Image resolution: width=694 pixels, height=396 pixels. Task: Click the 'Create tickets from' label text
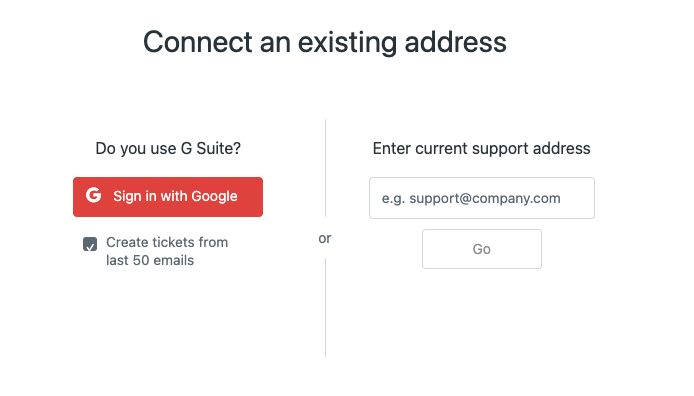coord(167,242)
